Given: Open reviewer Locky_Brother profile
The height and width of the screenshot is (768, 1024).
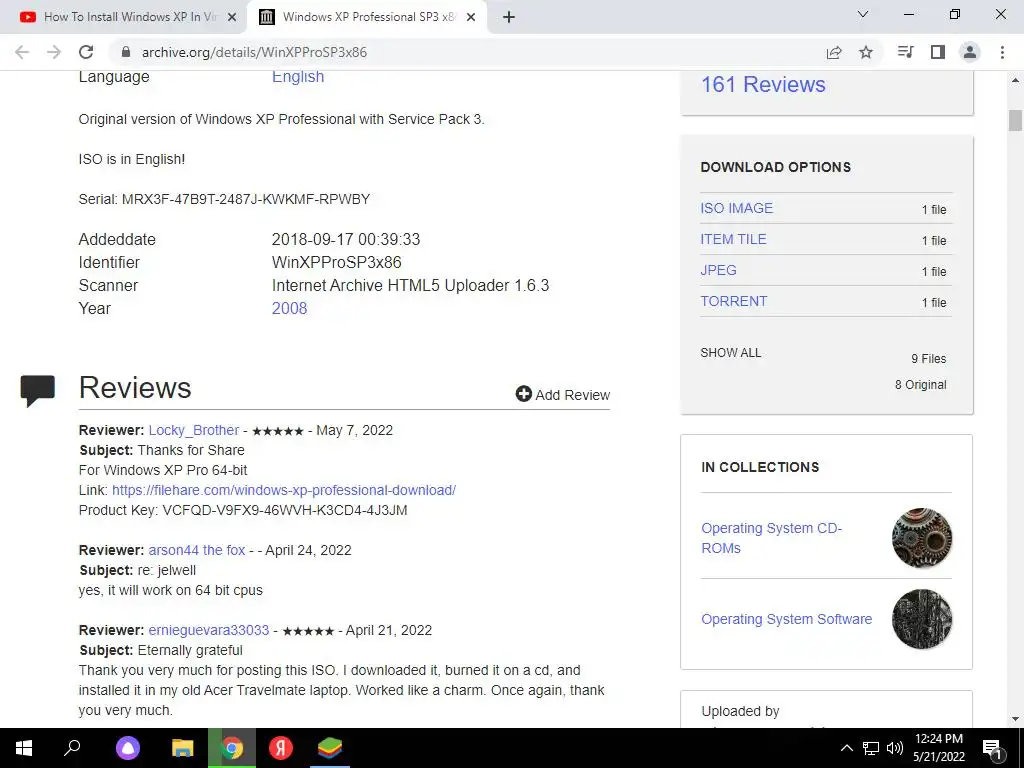Looking at the screenshot, I should click(x=194, y=430).
